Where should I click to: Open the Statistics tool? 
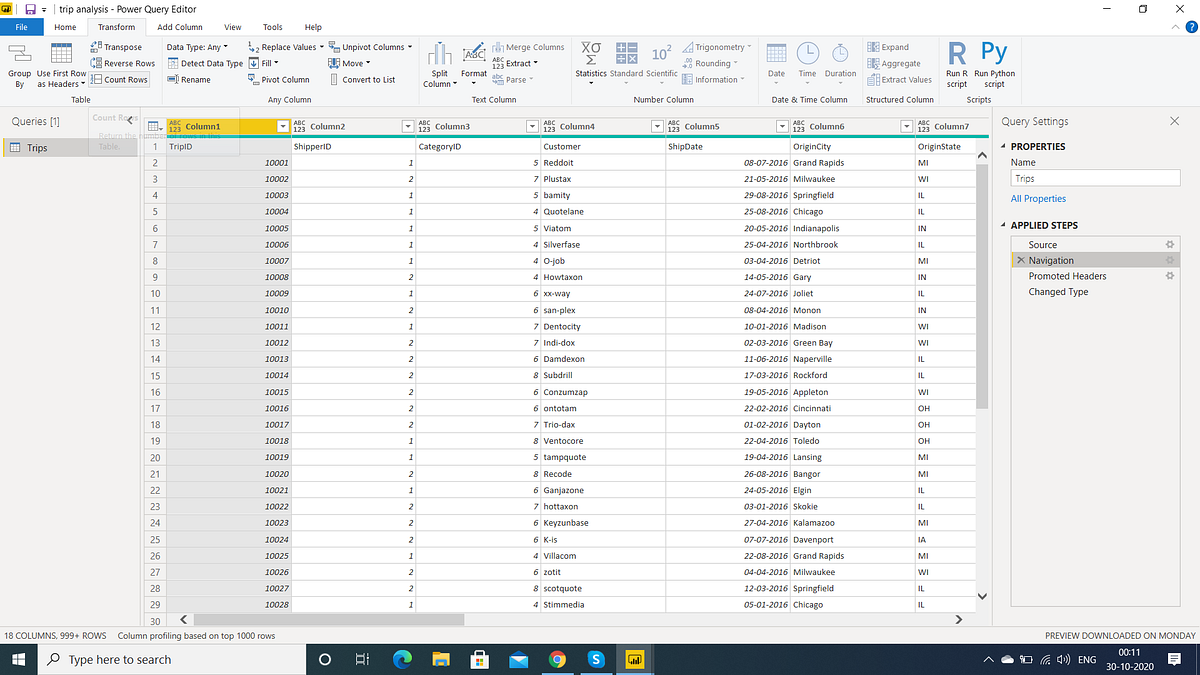[591, 63]
